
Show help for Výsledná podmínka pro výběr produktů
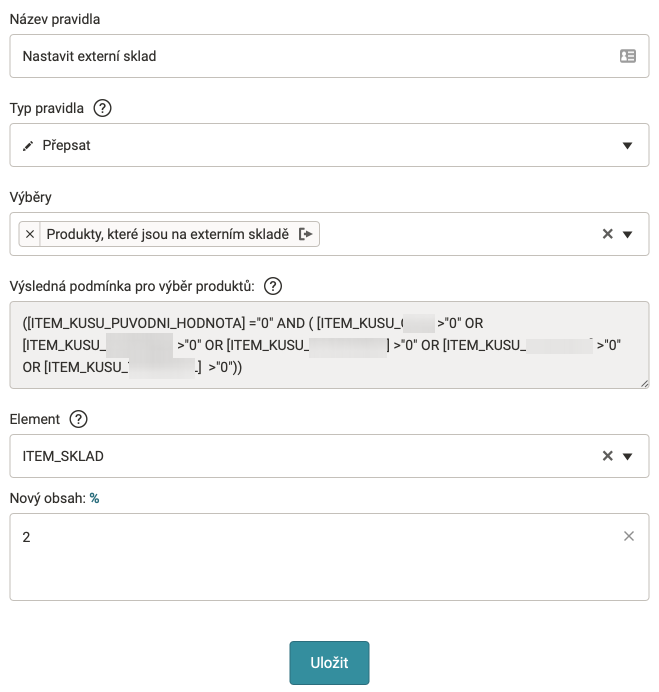pos(273,286)
